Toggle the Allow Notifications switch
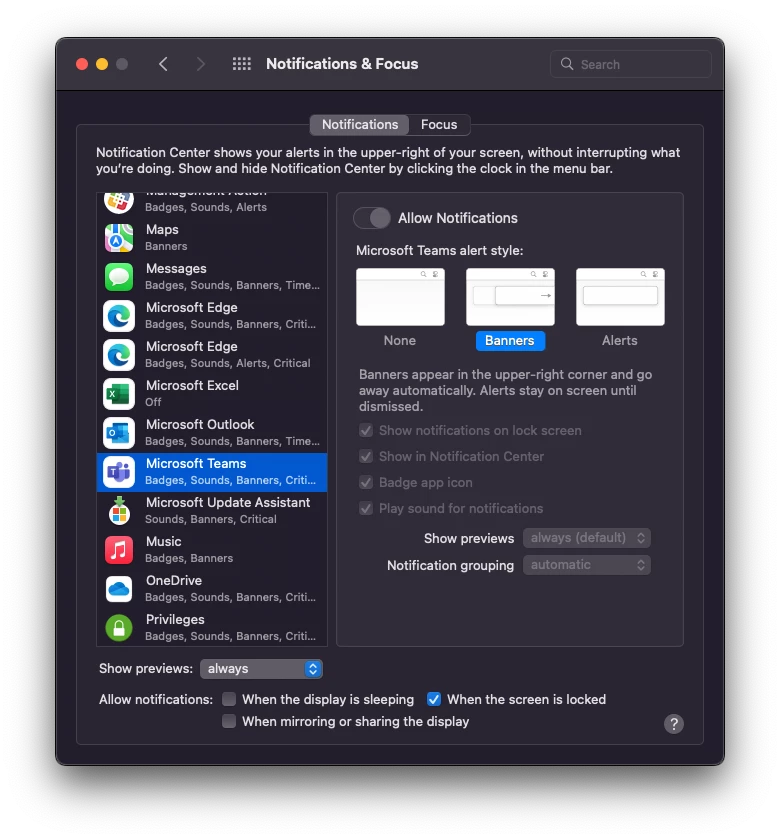 tap(372, 218)
